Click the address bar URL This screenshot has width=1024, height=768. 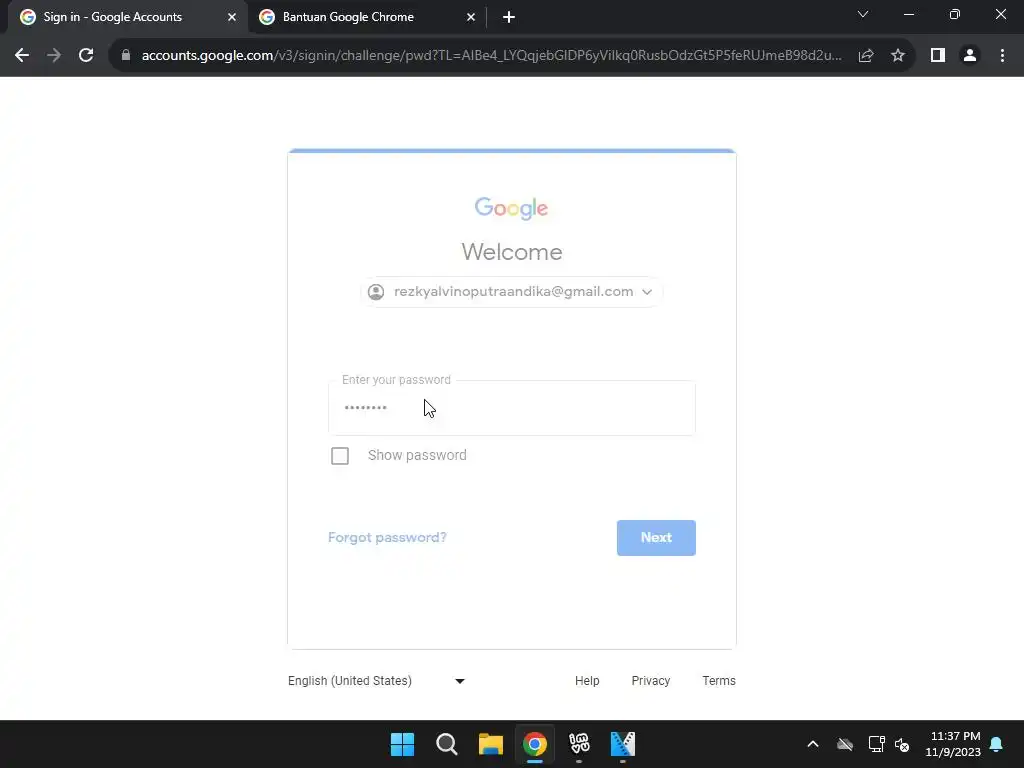(491, 56)
